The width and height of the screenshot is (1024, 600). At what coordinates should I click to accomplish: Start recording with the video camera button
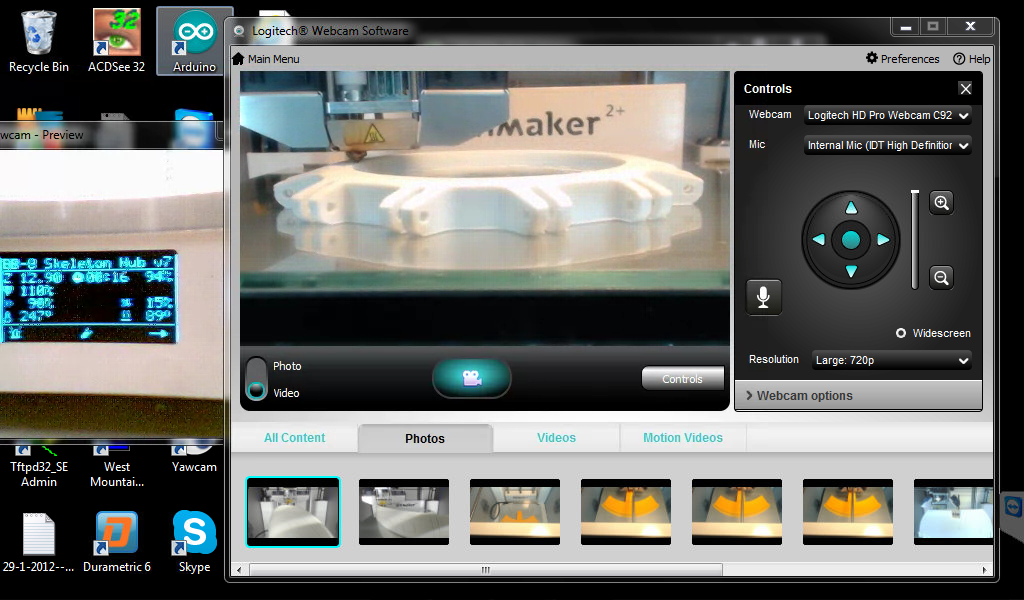pyautogui.click(x=472, y=378)
